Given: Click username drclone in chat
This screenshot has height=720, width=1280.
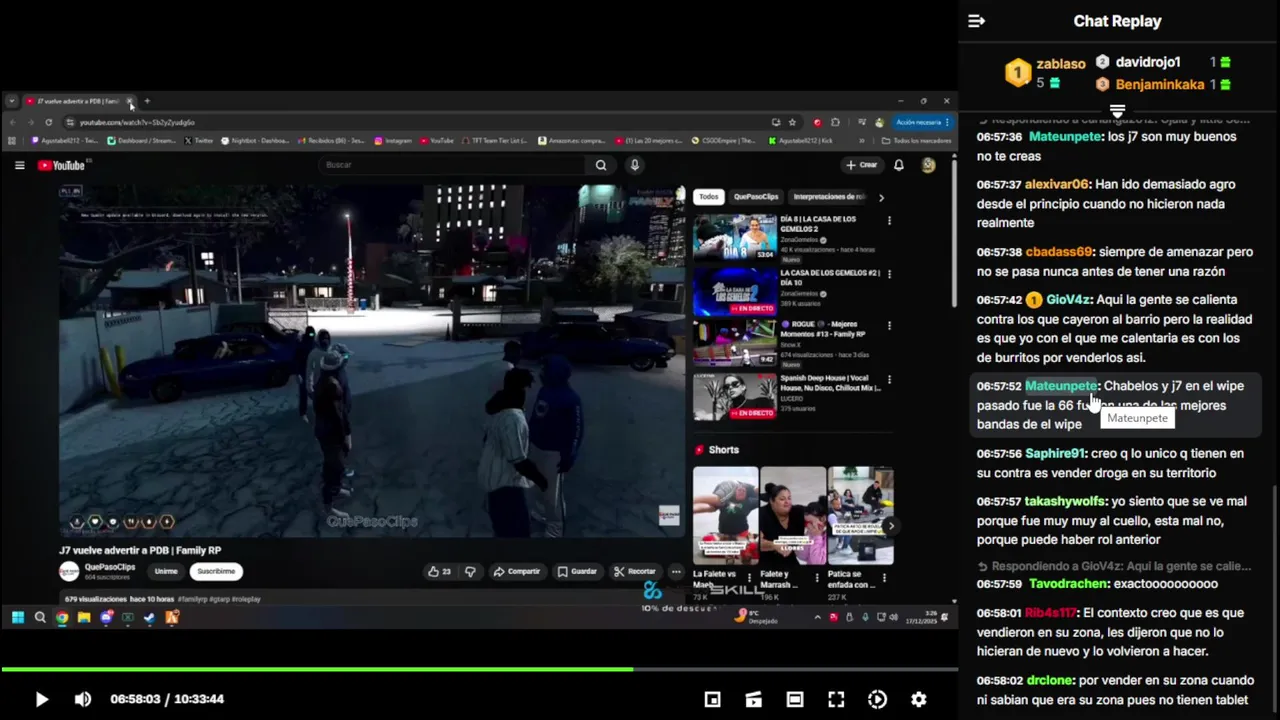Looking at the screenshot, I should [1050, 680].
